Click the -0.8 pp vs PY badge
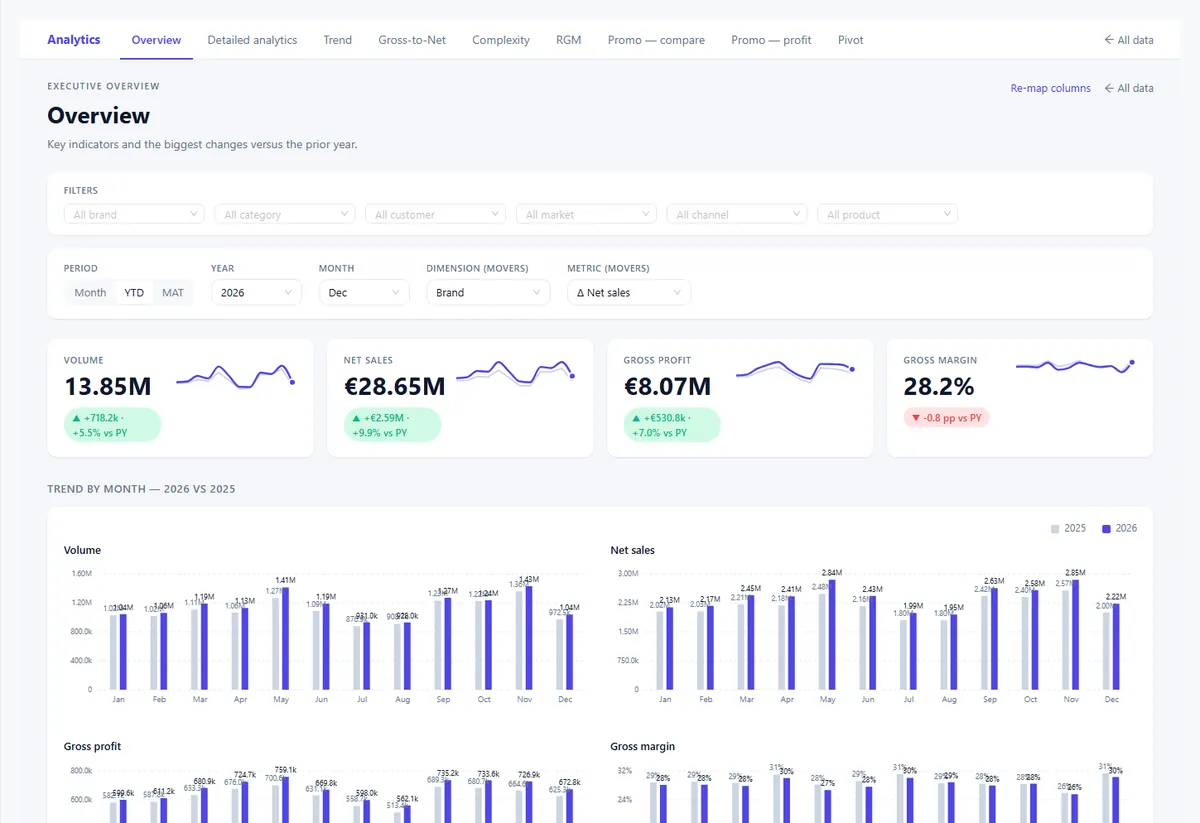Screen dimensions: 1200x823 [946, 418]
